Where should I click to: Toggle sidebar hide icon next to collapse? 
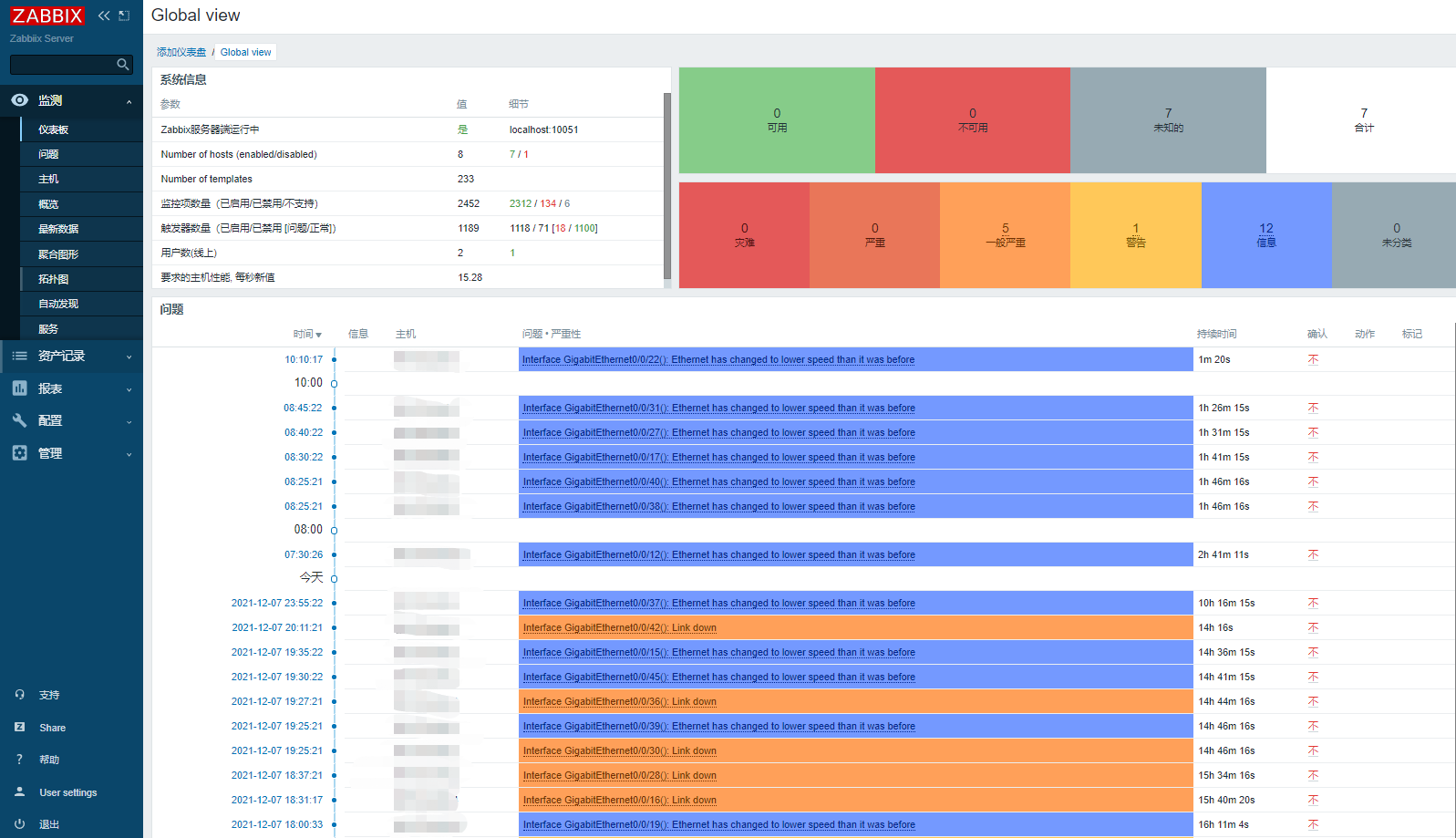coord(124,16)
